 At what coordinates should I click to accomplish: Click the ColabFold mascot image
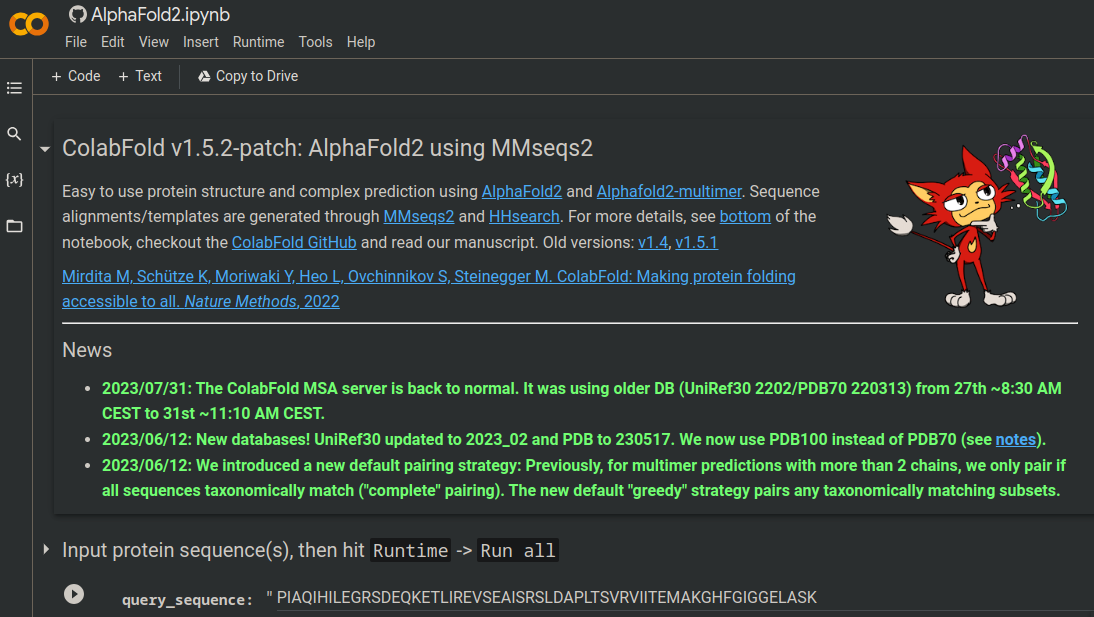coord(976,221)
